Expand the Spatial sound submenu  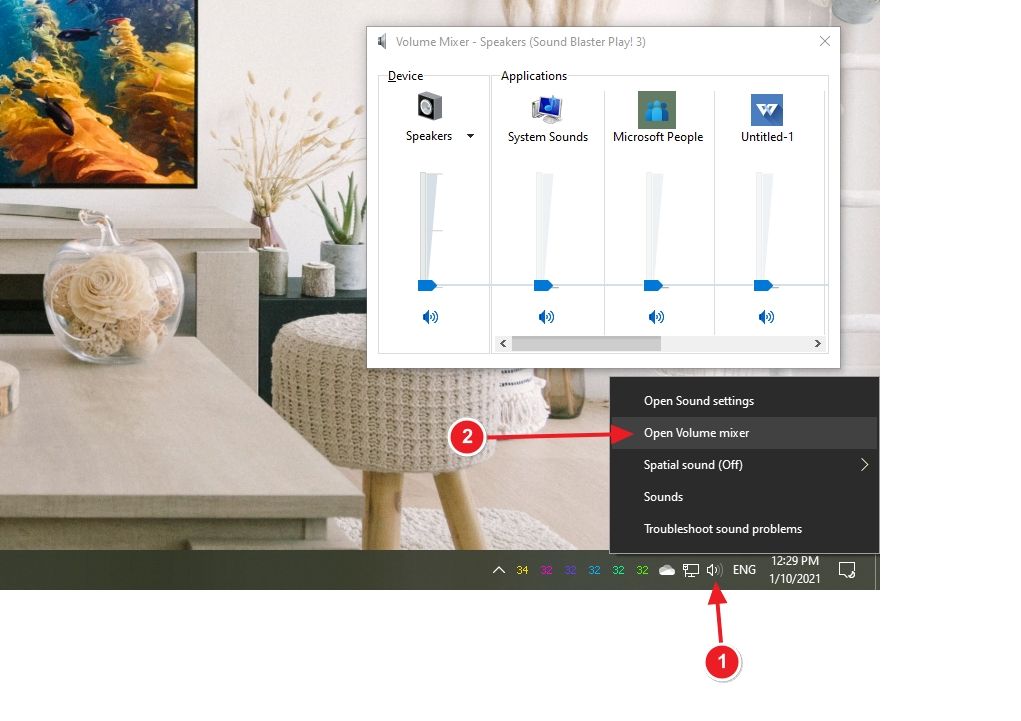864,465
